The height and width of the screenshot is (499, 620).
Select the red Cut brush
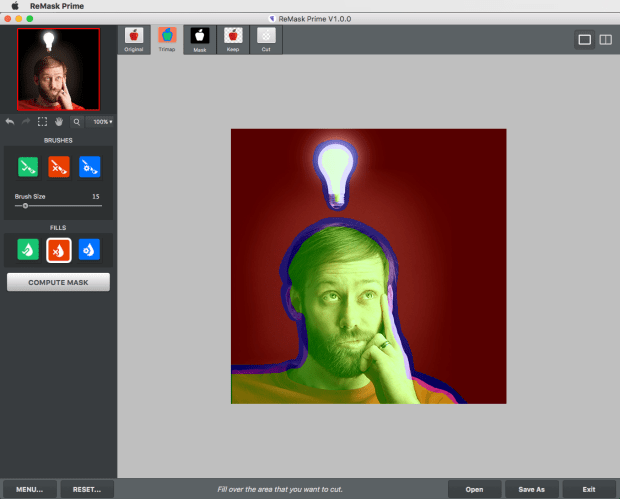coord(59,166)
